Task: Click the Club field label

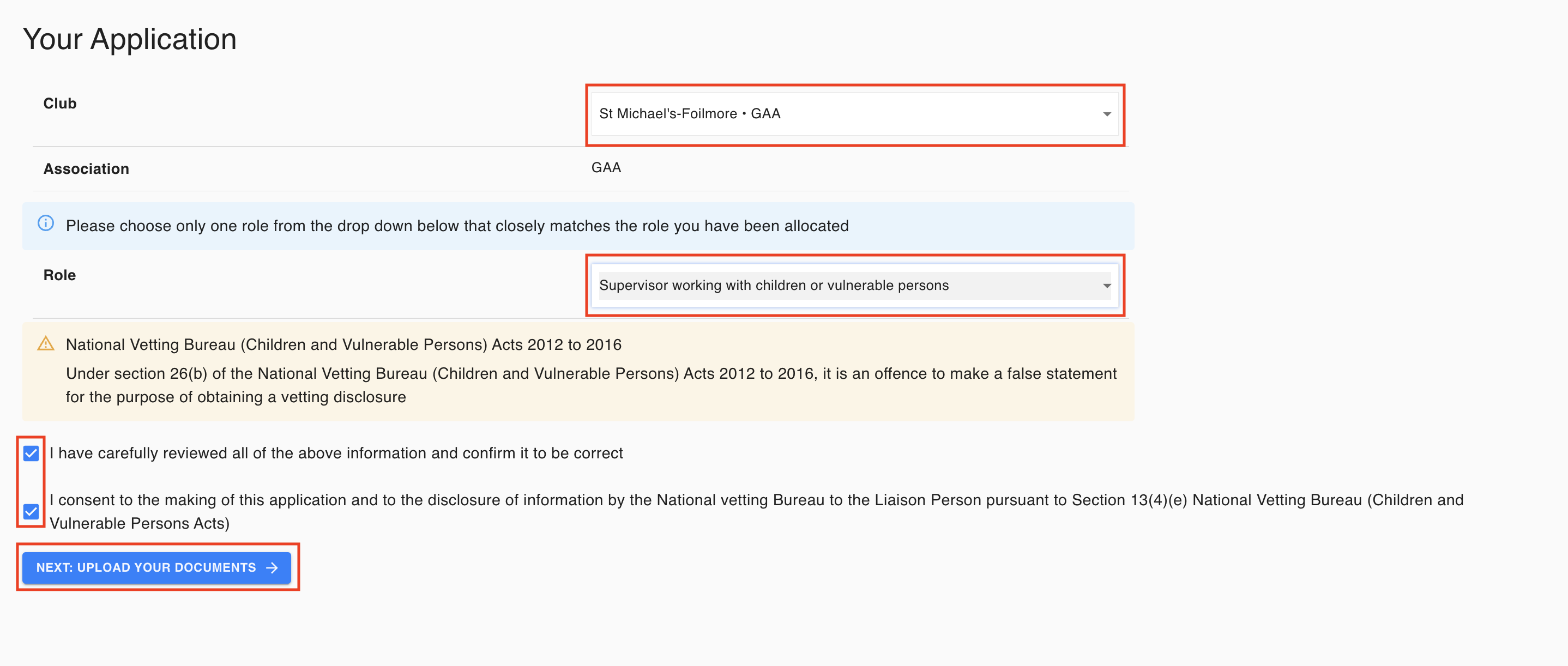Action: point(59,104)
